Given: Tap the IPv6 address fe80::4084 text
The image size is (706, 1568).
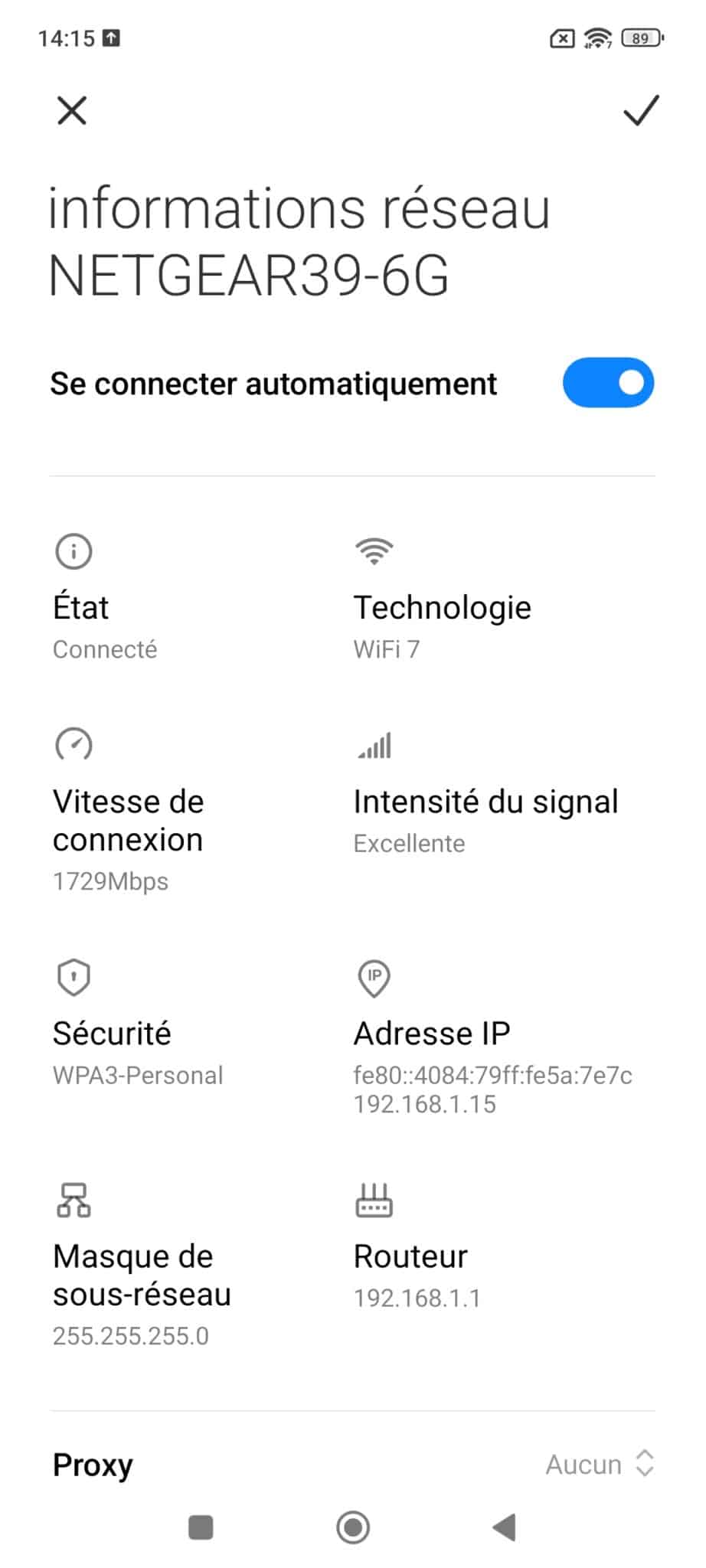Looking at the screenshot, I should (x=492, y=1075).
